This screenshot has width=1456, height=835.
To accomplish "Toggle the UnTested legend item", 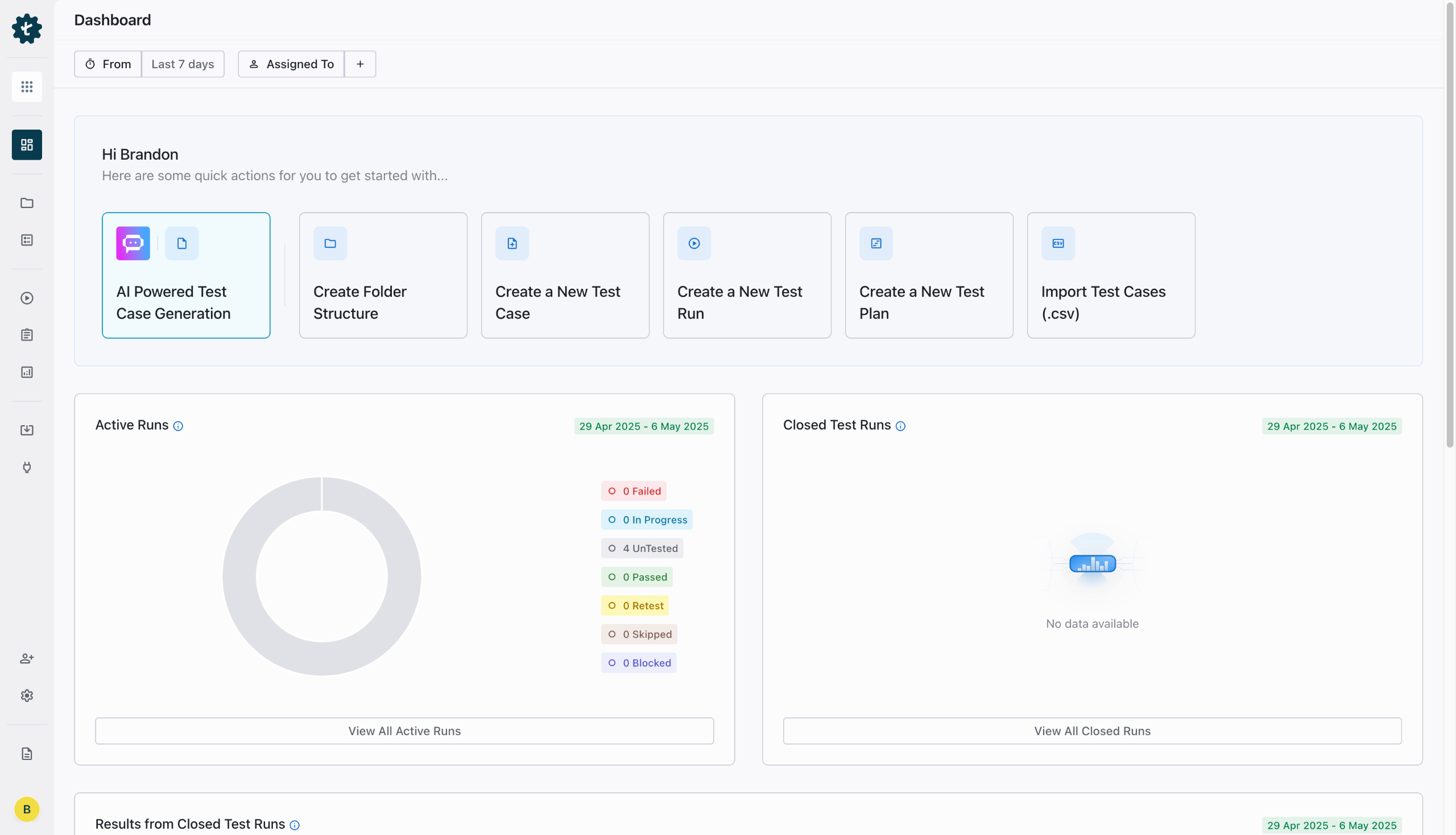I will pyautogui.click(x=642, y=549).
